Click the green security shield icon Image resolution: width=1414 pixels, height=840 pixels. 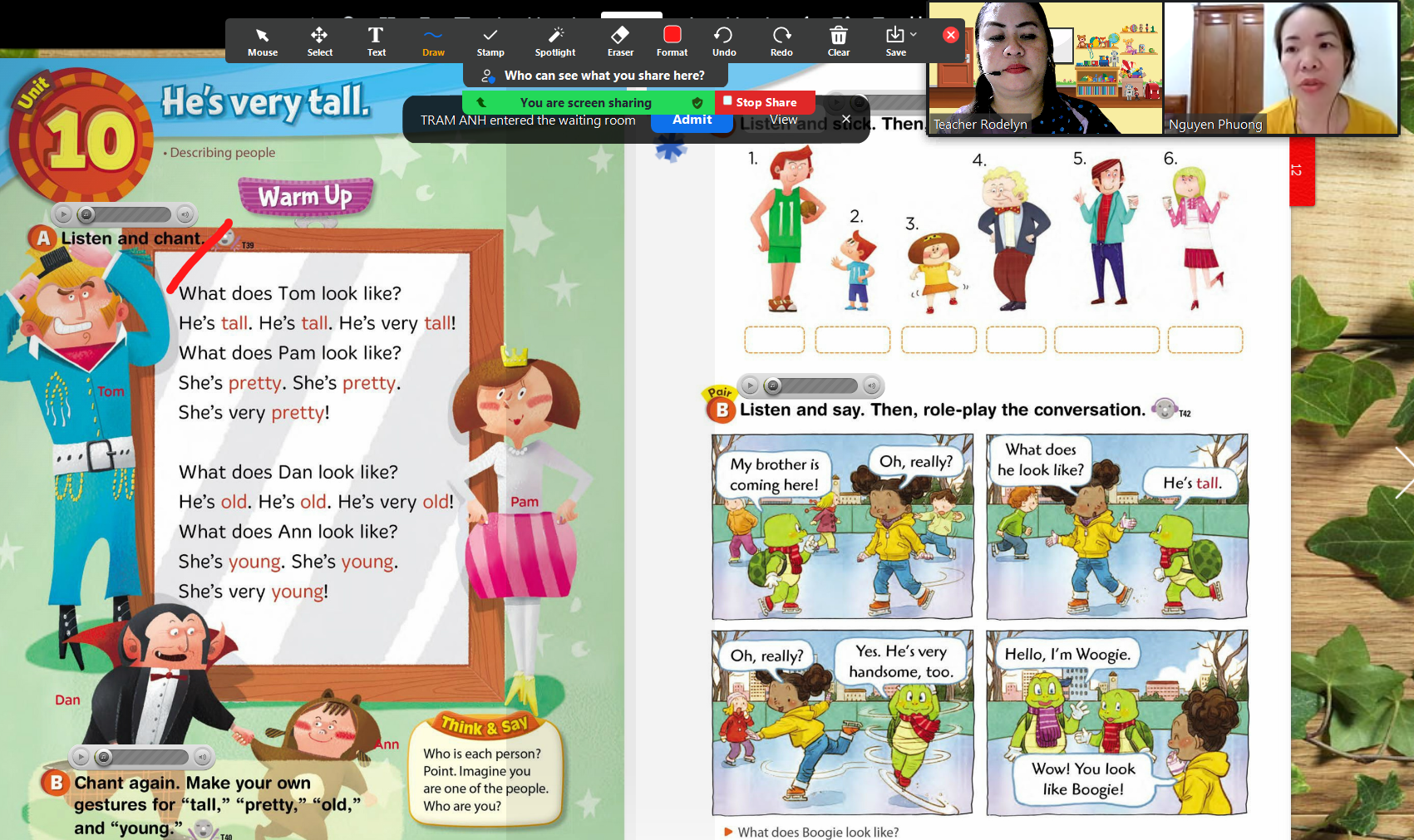(697, 103)
